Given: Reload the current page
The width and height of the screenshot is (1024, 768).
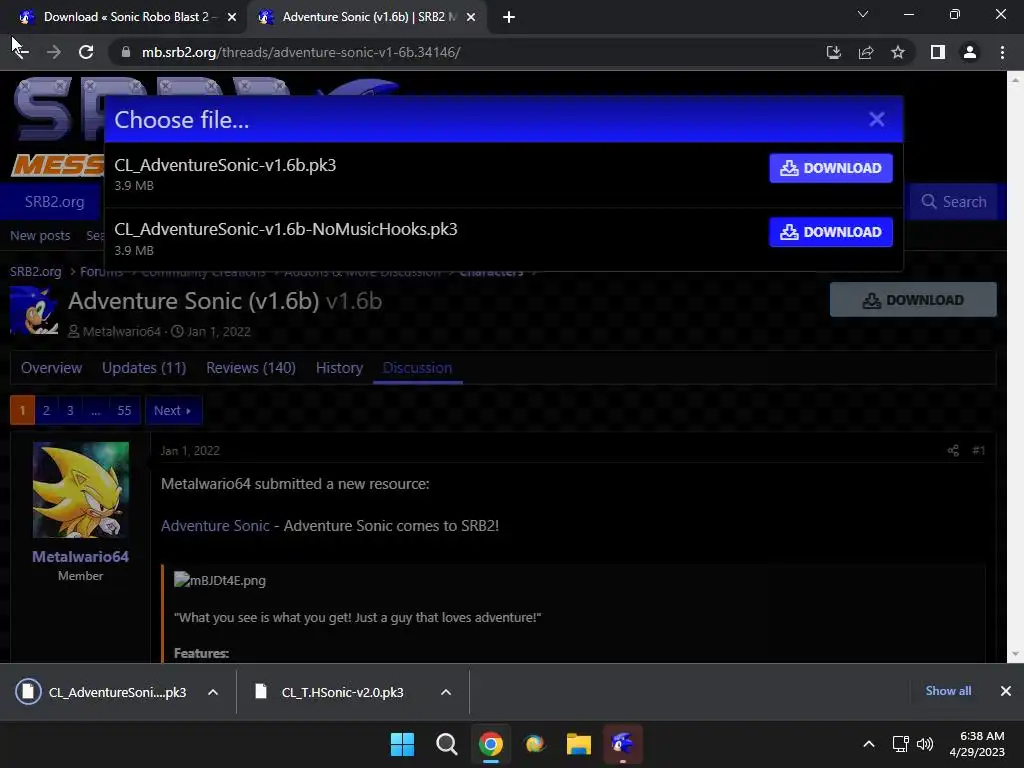Looking at the screenshot, I should pos(86,52).
